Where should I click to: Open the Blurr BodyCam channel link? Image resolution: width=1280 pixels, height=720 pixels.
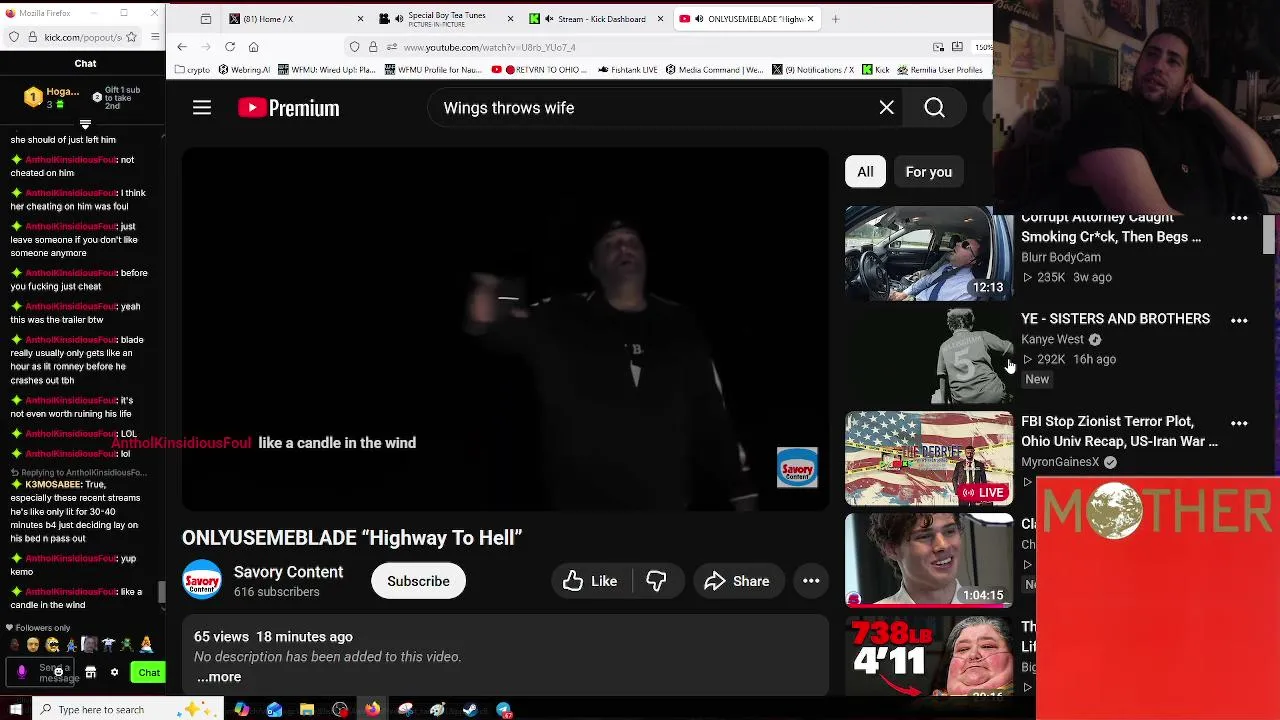[1060, 257]
